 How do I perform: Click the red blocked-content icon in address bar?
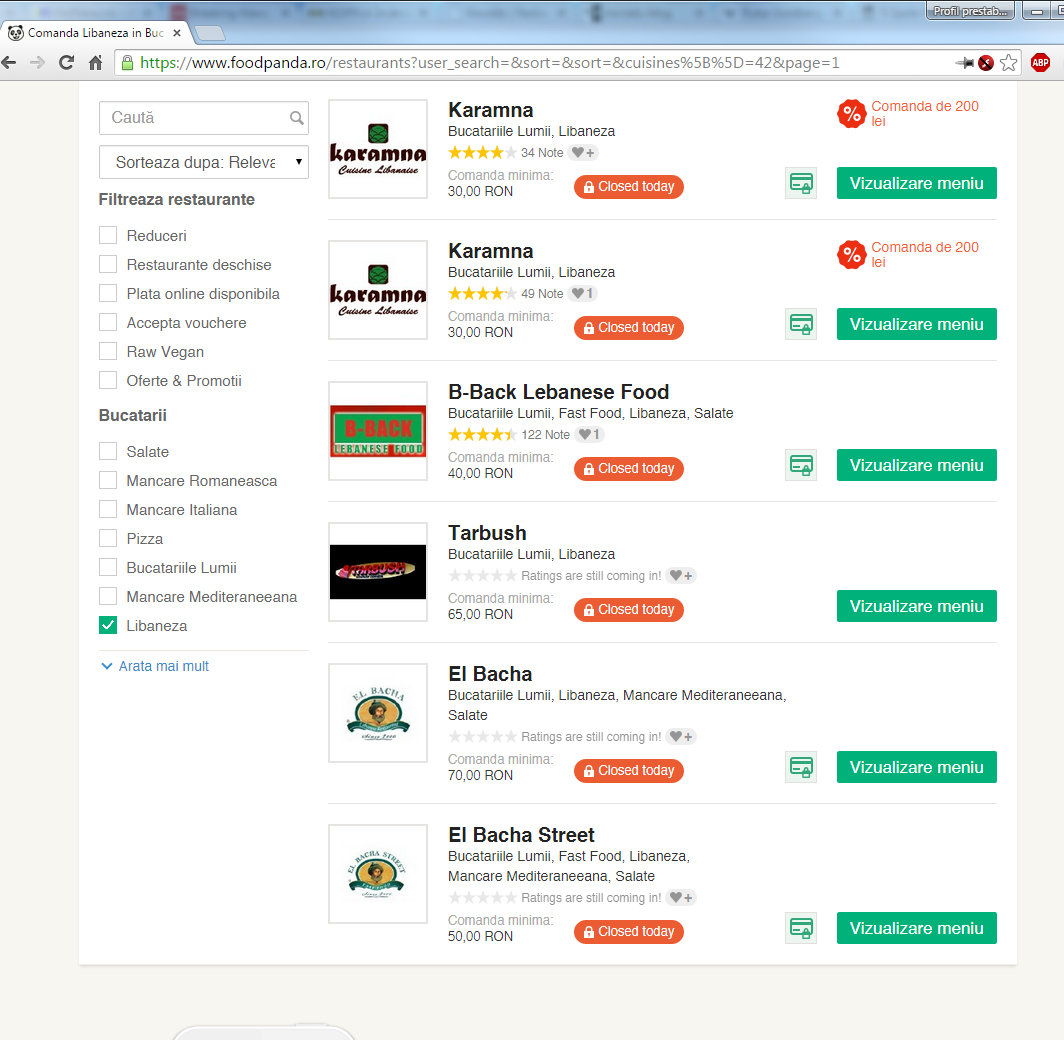(986, 63)
